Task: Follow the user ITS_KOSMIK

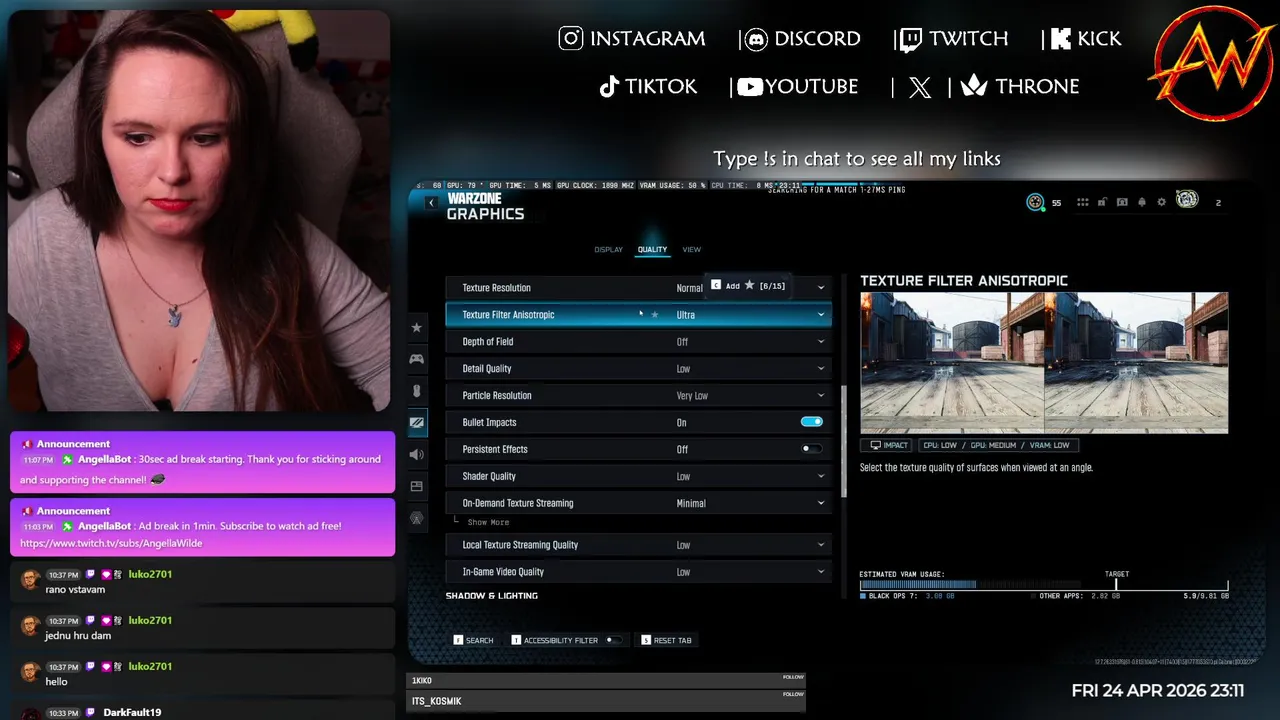Action: (x=793, y=694)
